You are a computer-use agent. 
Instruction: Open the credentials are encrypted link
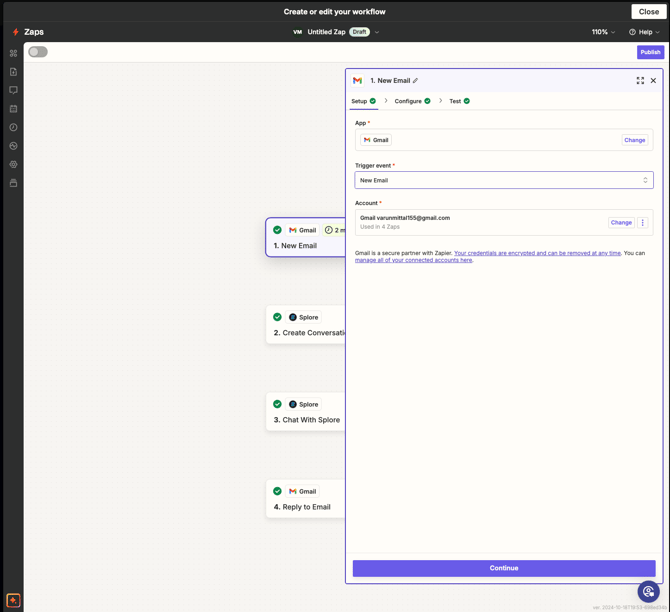pyautogui.click(x=537, y=253)
